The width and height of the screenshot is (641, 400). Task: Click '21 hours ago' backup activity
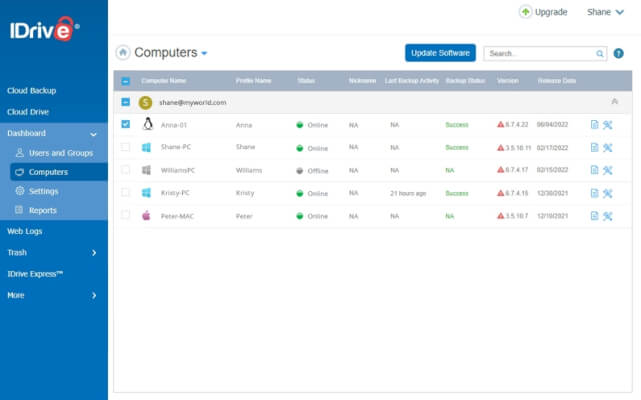click(x=408, y=193)
